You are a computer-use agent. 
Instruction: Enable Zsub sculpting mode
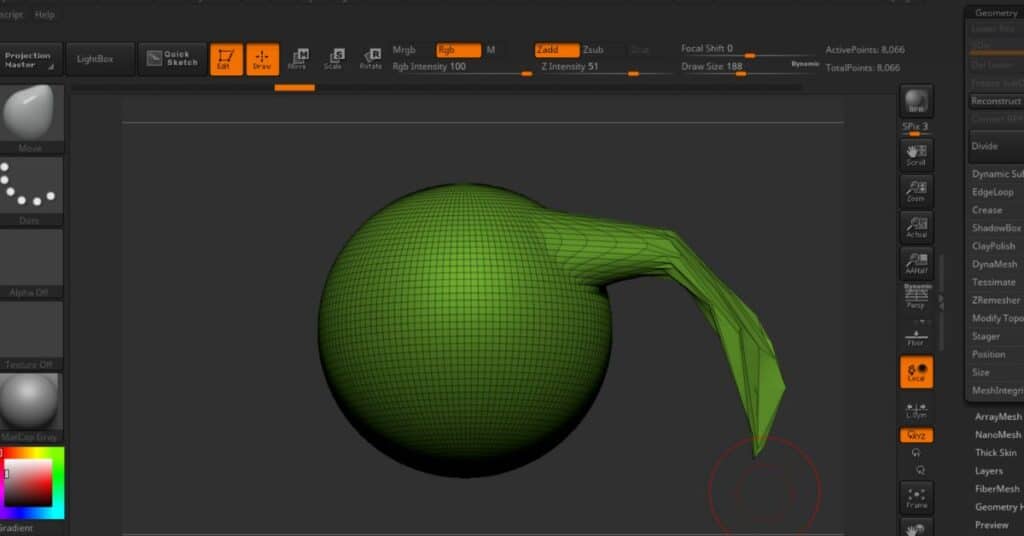coord(594,49)
